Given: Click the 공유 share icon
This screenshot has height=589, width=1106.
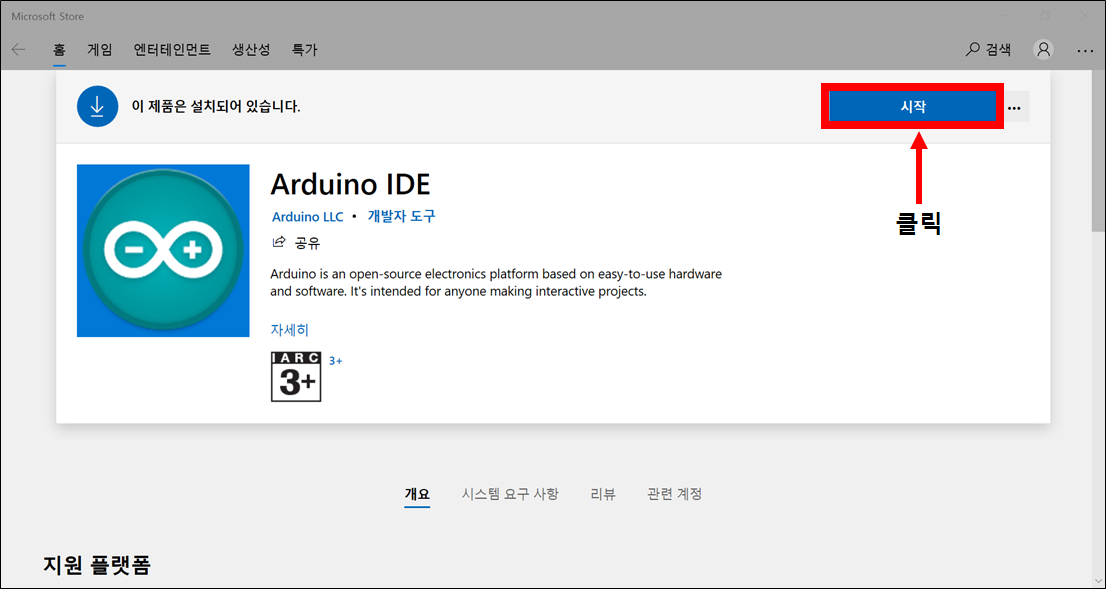Looking at the screenshot, I should [279, 243].
